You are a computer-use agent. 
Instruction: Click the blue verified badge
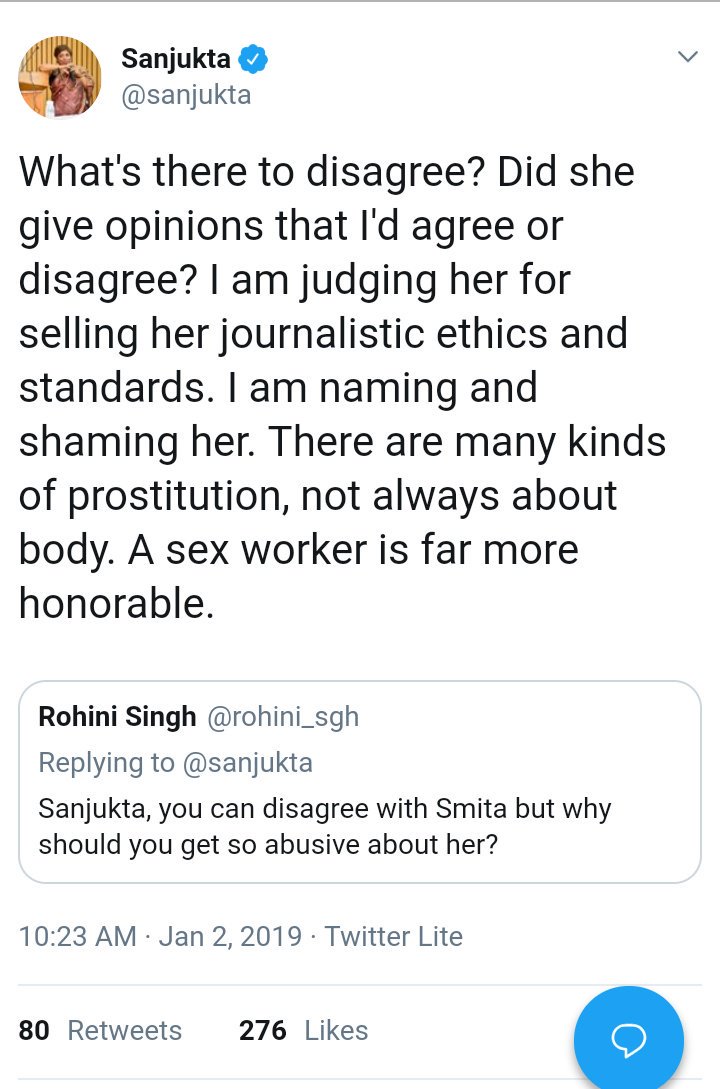pyautogui.click(x=254, y=60)
